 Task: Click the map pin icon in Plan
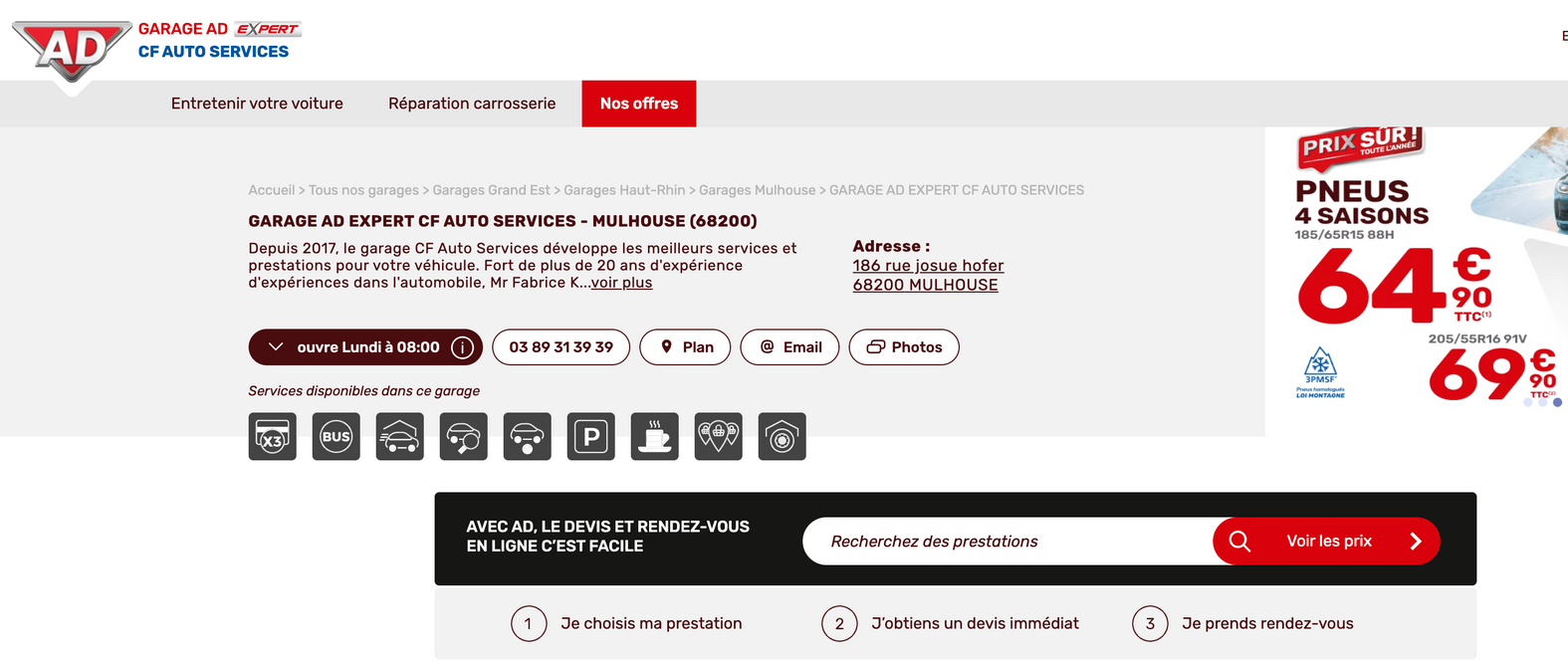[667, 346]
